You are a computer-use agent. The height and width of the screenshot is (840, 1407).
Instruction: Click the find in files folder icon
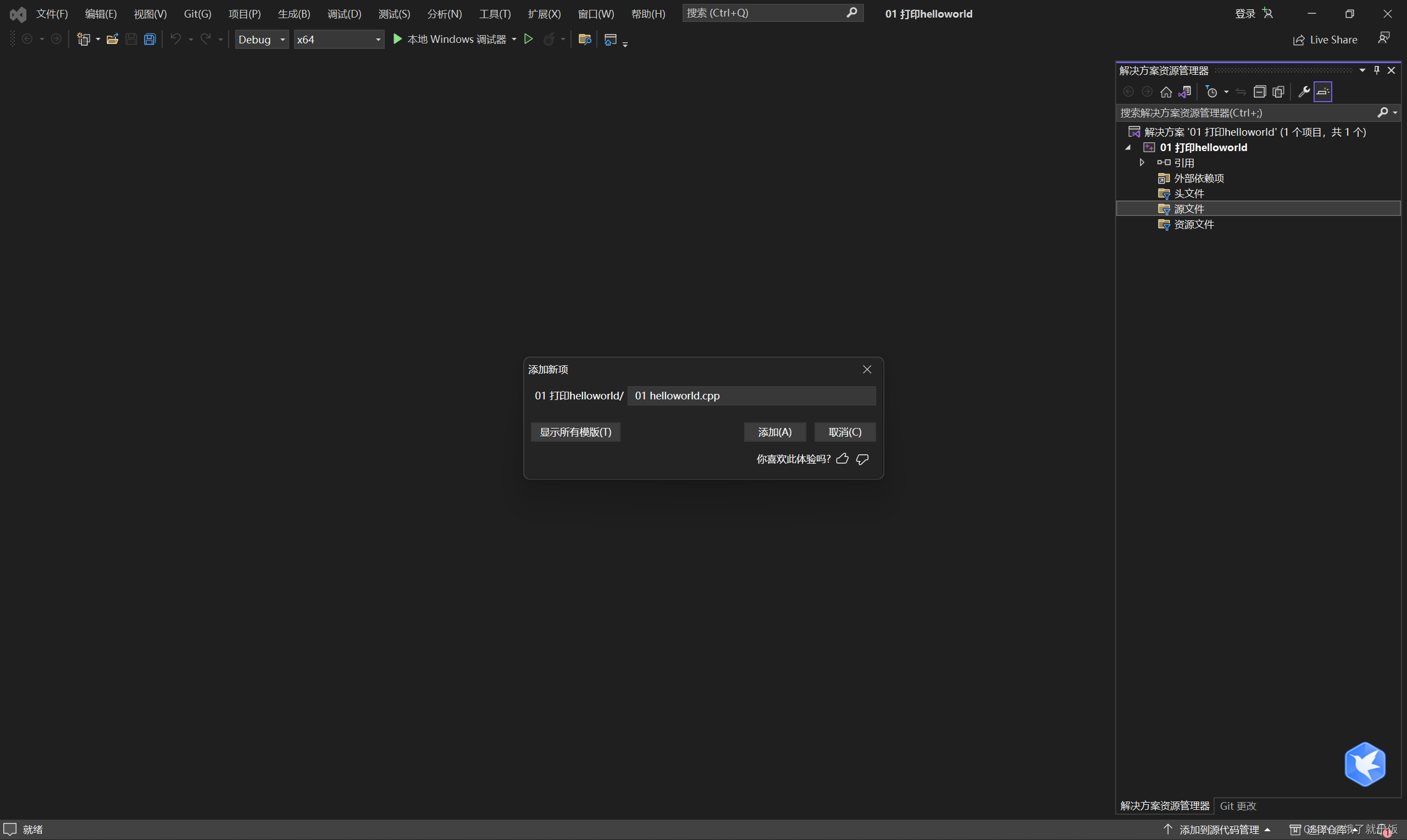[585, 39]
